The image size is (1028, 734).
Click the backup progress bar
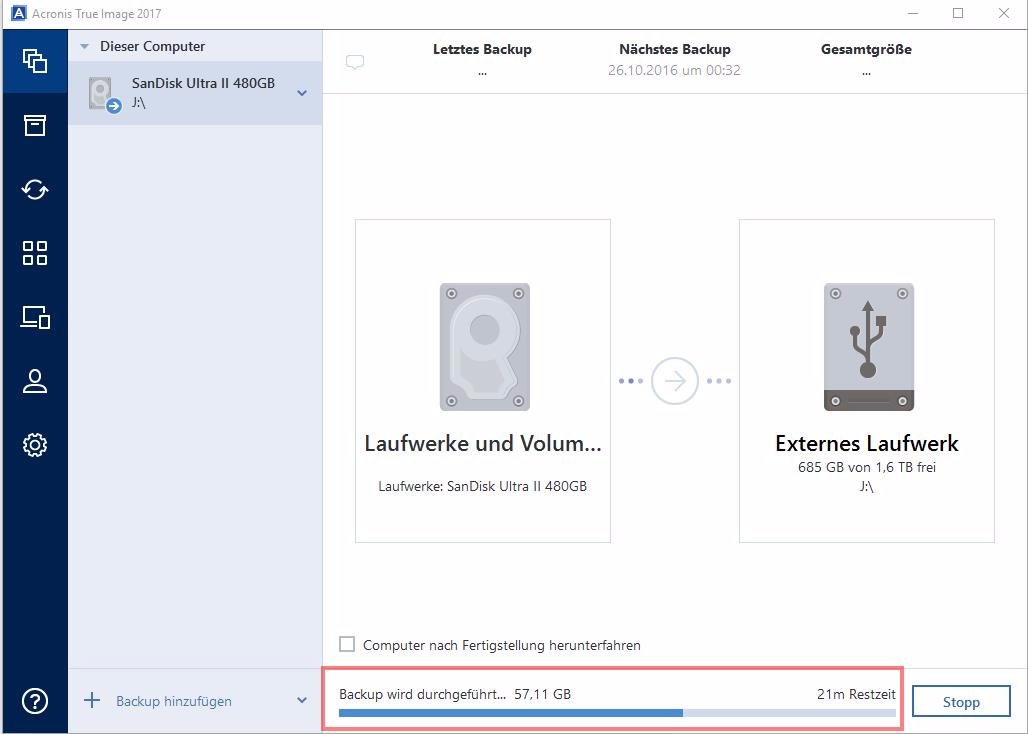pos(617,713)
